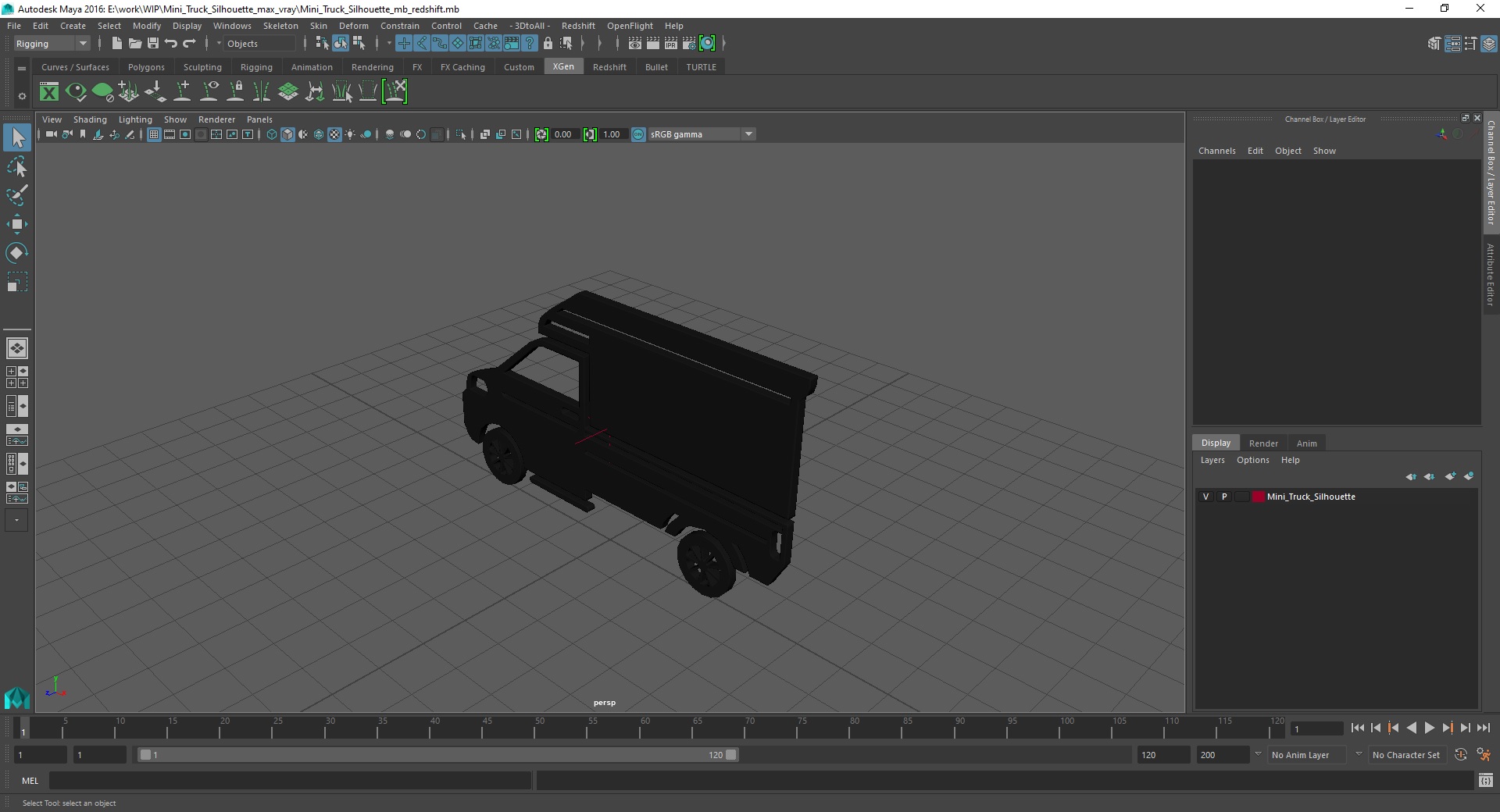
Task: Undo the last action in toolbar
Action: (170, 44)
